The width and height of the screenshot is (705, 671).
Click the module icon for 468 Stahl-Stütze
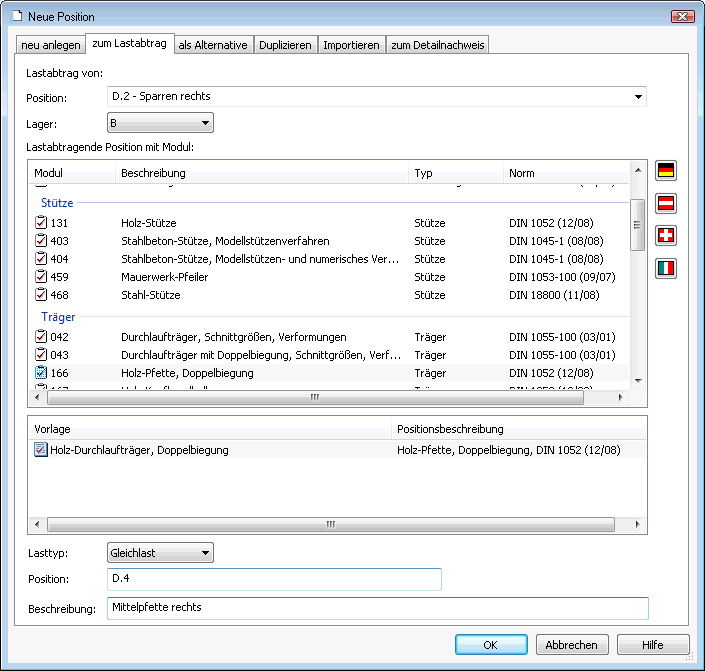tap(41, 295)
